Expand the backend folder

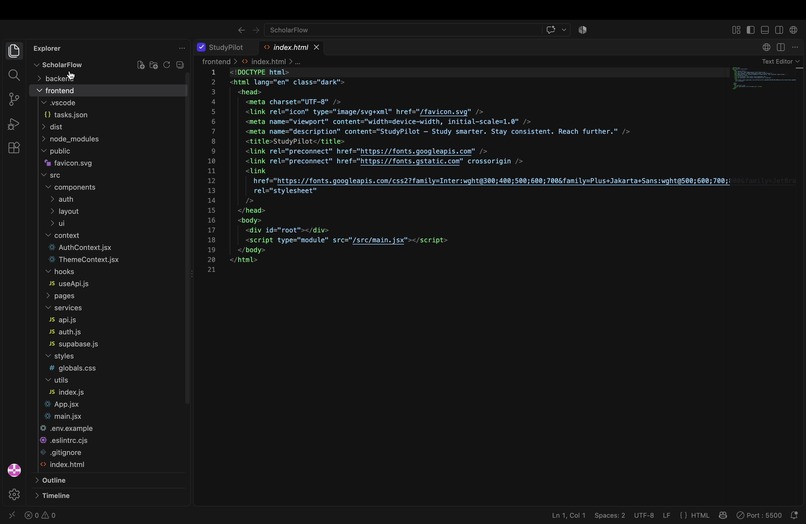(x=108, y=78)
